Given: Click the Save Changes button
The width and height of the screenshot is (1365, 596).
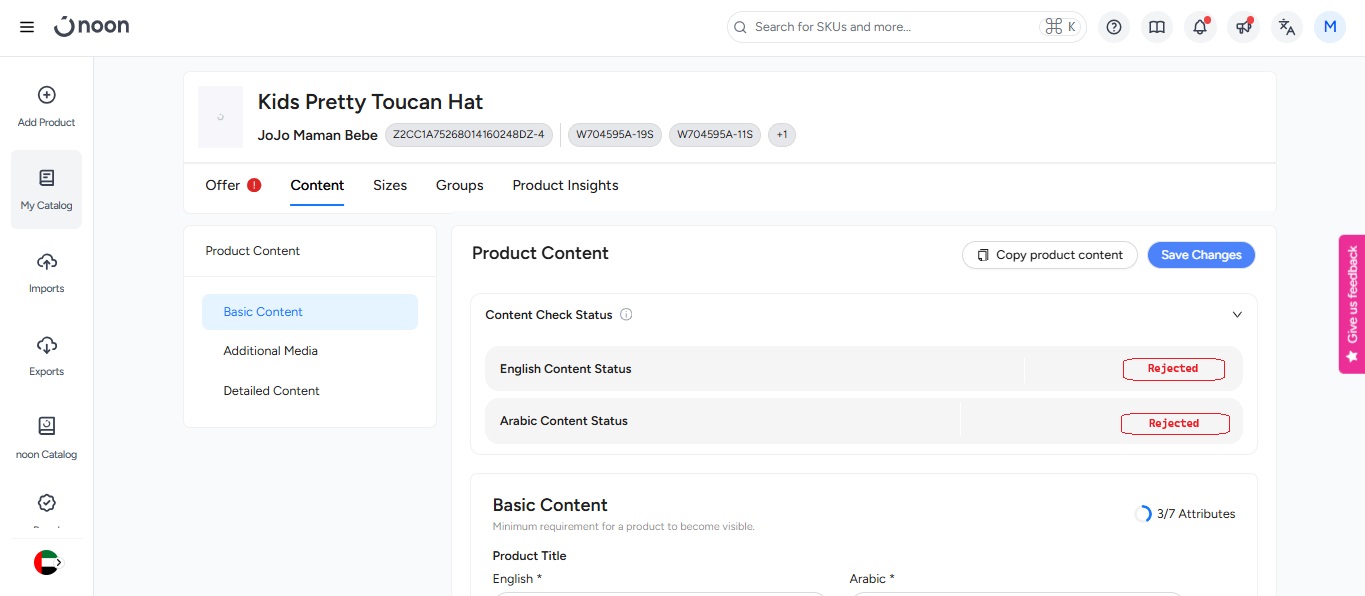Looking at the screenshot, I should click(x=1200, y=255).
